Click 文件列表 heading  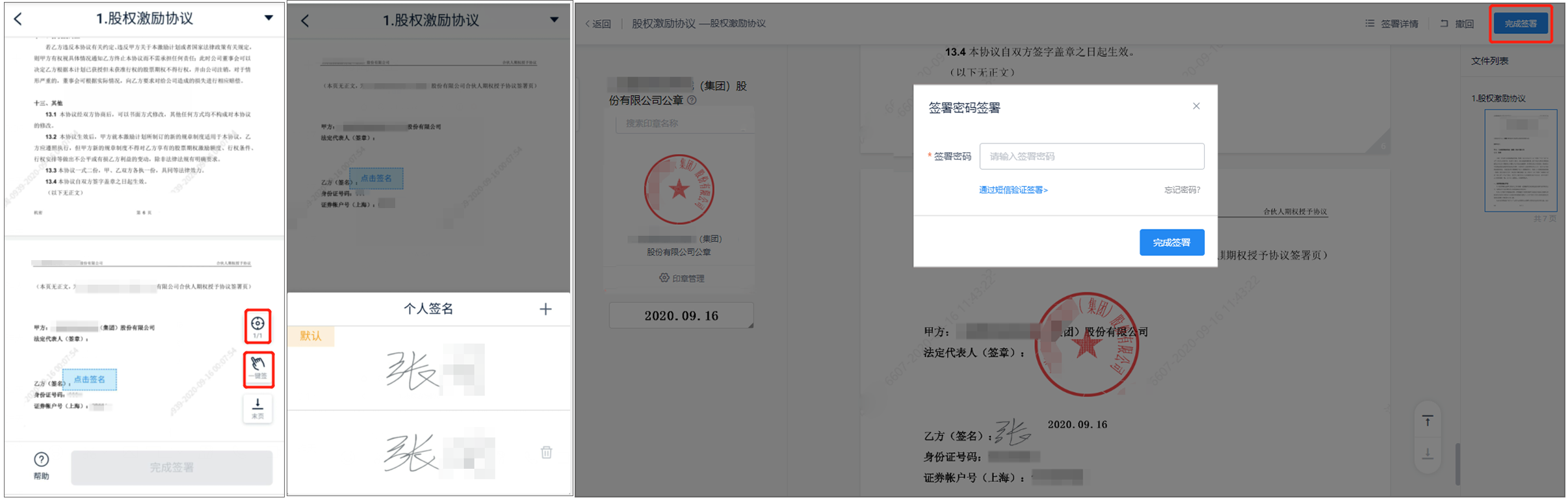(1489, 61)
